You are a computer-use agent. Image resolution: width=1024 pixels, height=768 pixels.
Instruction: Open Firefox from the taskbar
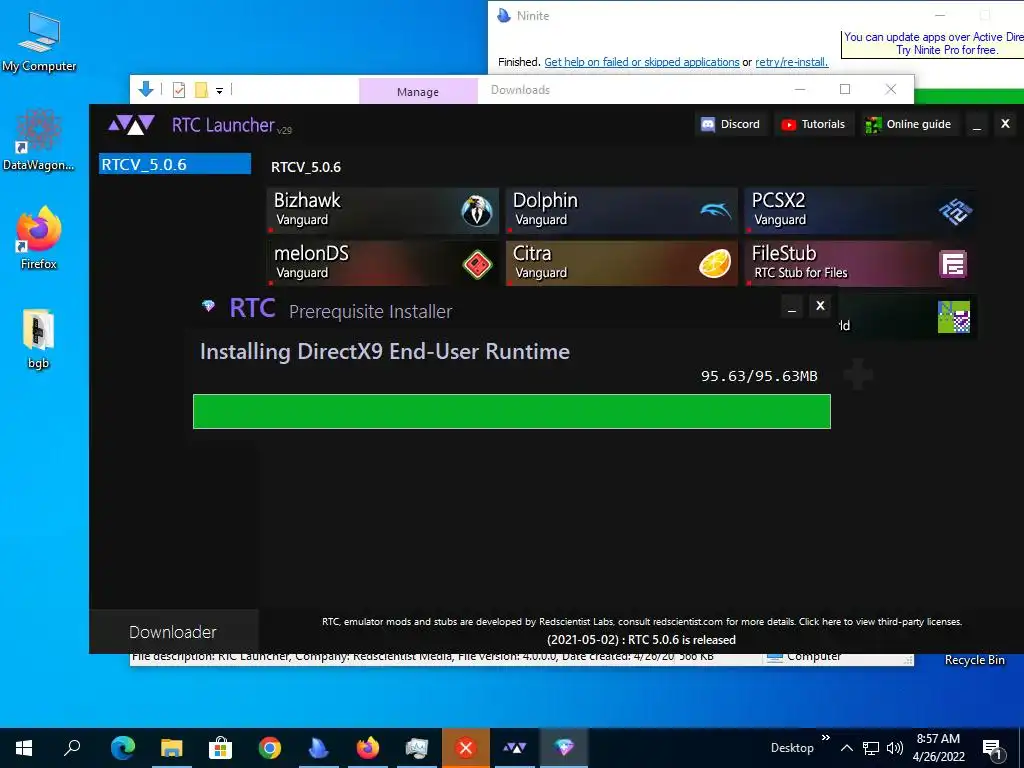click(368, 748)
